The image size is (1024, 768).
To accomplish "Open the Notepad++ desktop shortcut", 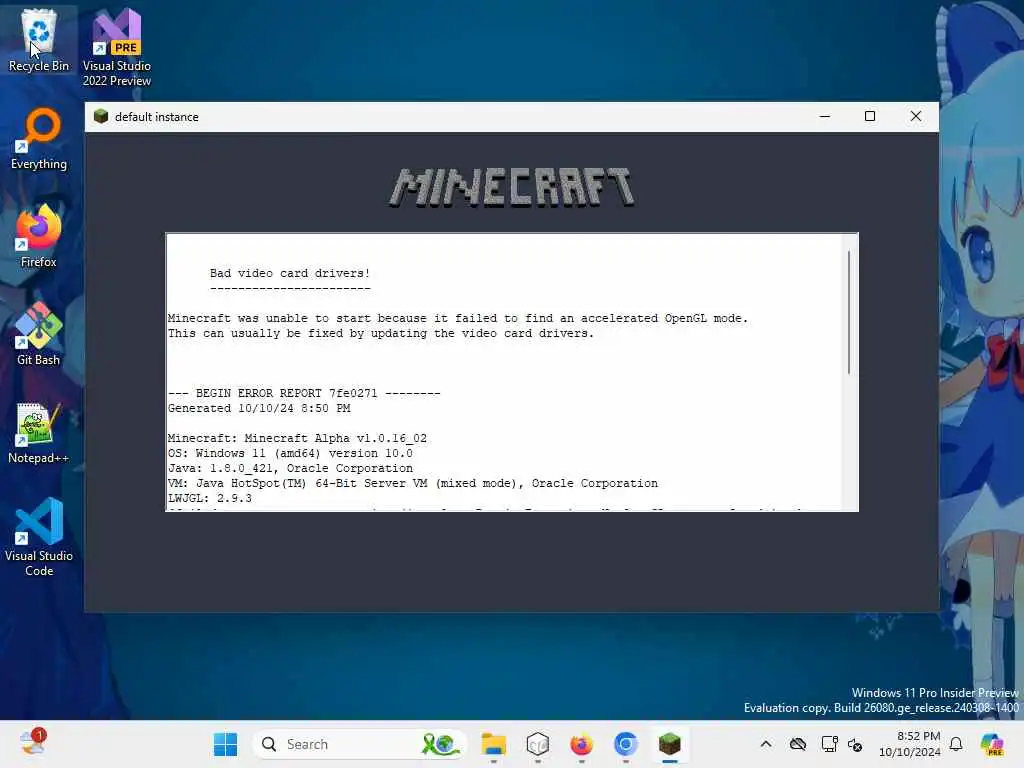I will 39,433.
